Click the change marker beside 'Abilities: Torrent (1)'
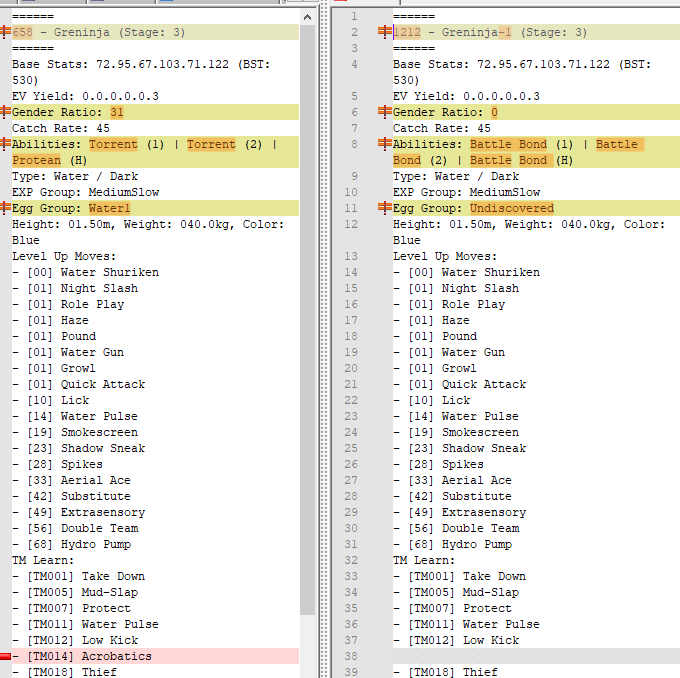This screenshot has height=678, width=680. pos(5,144)
